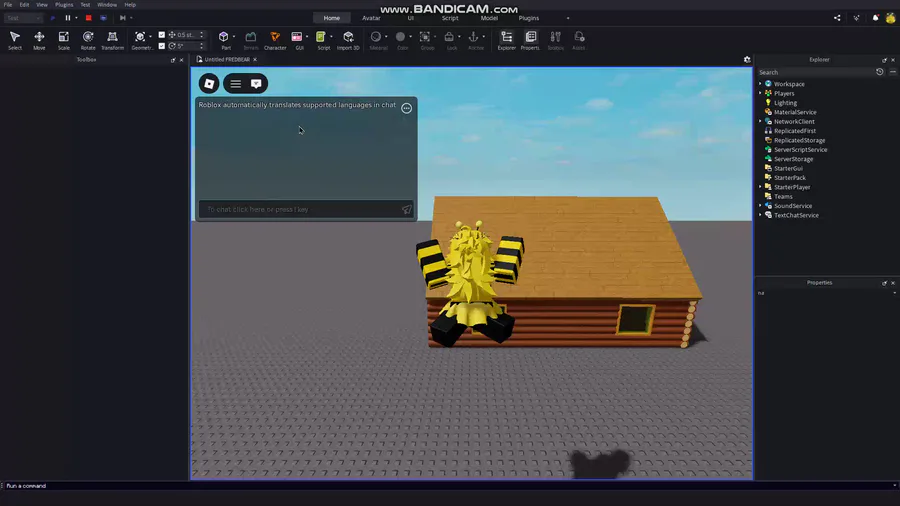
Task: Switch to the Plugins ribbon tab
Action: pyautogui.click(x=529, y=18)
